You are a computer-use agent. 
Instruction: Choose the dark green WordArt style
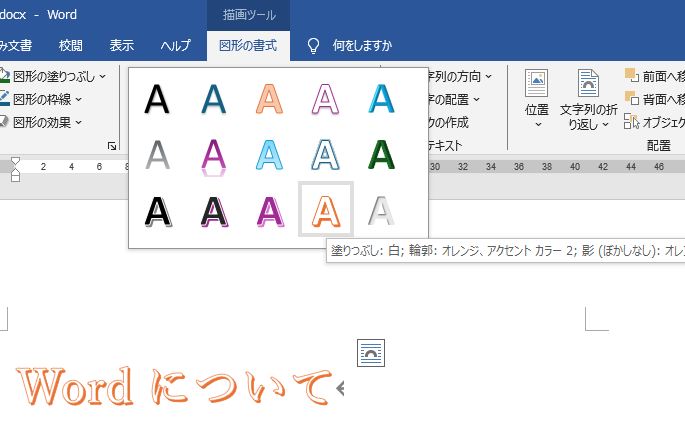tap(381, 155)
